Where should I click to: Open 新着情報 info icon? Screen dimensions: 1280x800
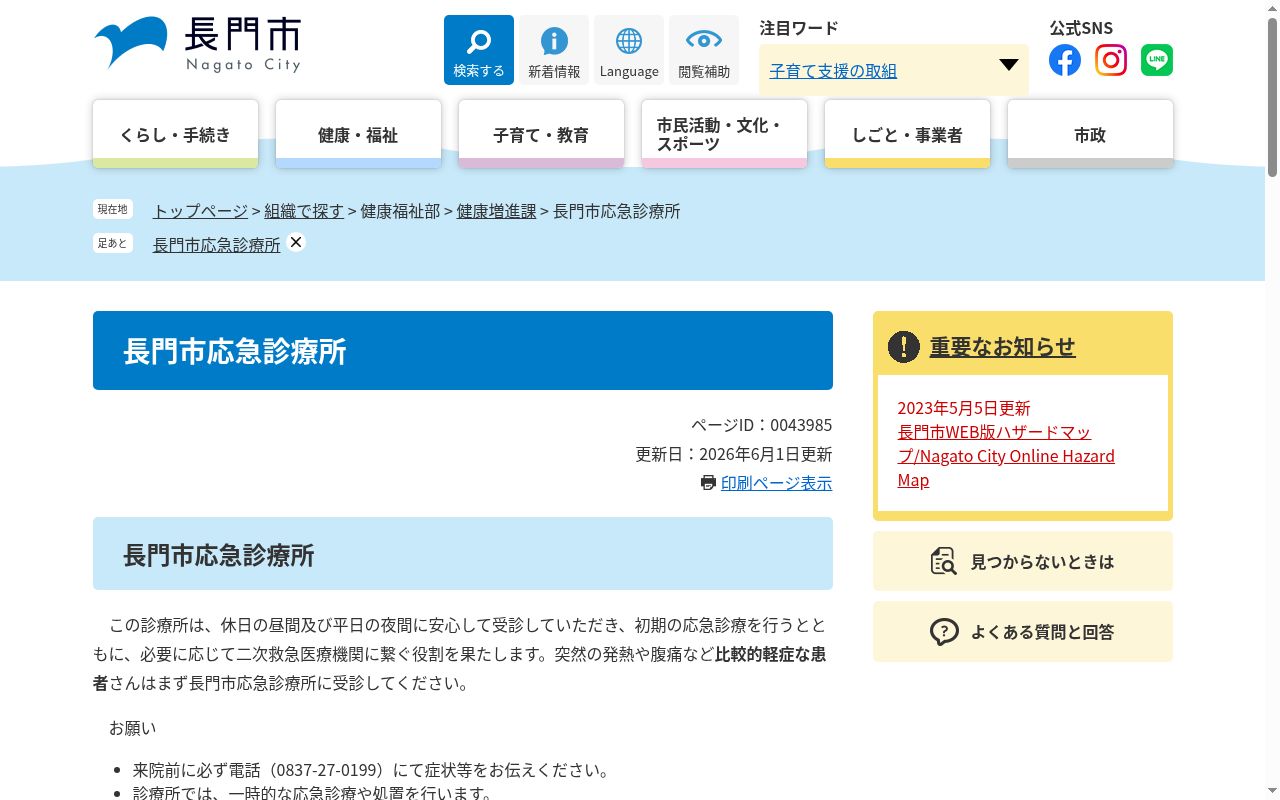pos(554,50)
